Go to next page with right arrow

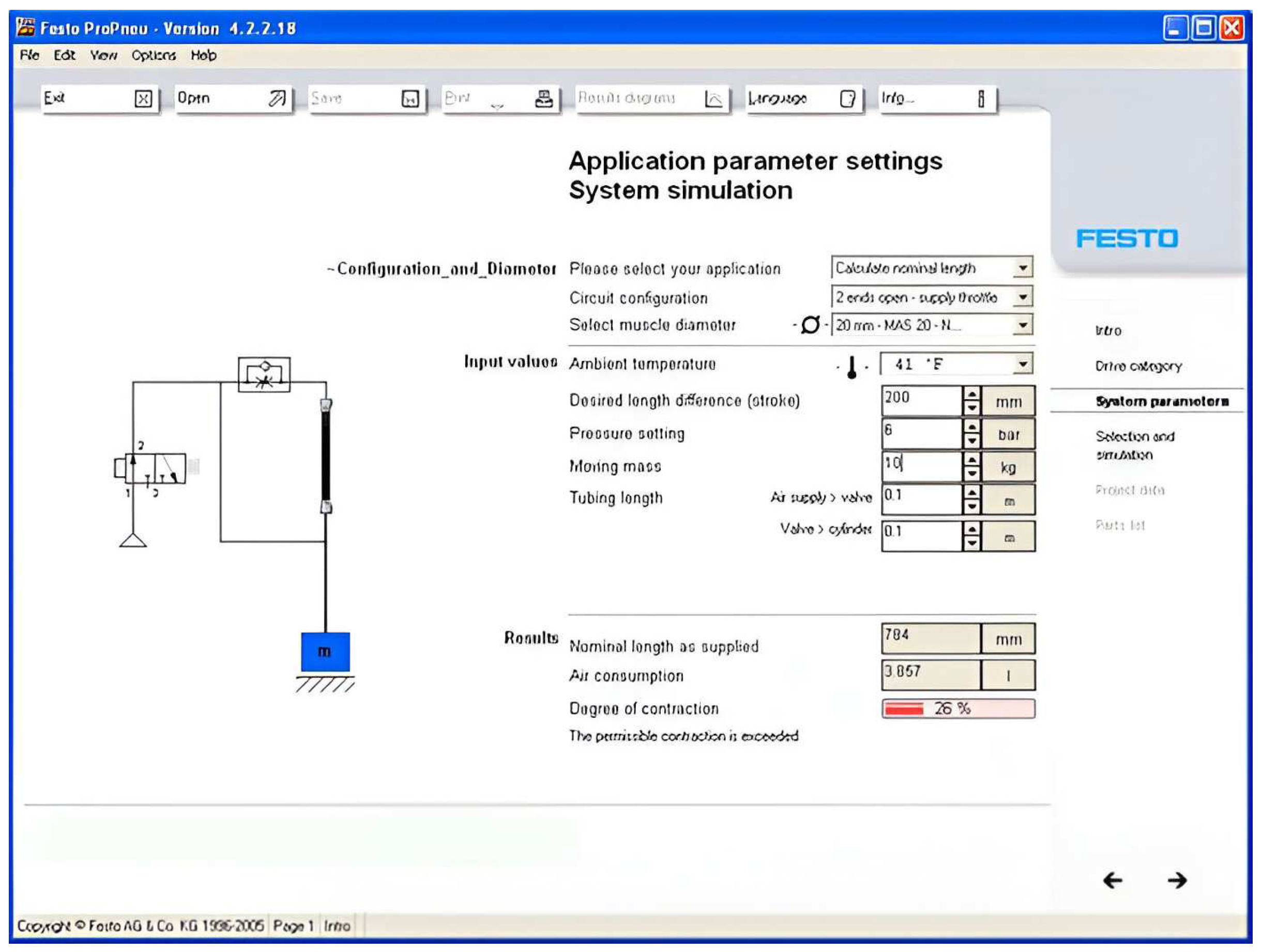coord(1177,880)
